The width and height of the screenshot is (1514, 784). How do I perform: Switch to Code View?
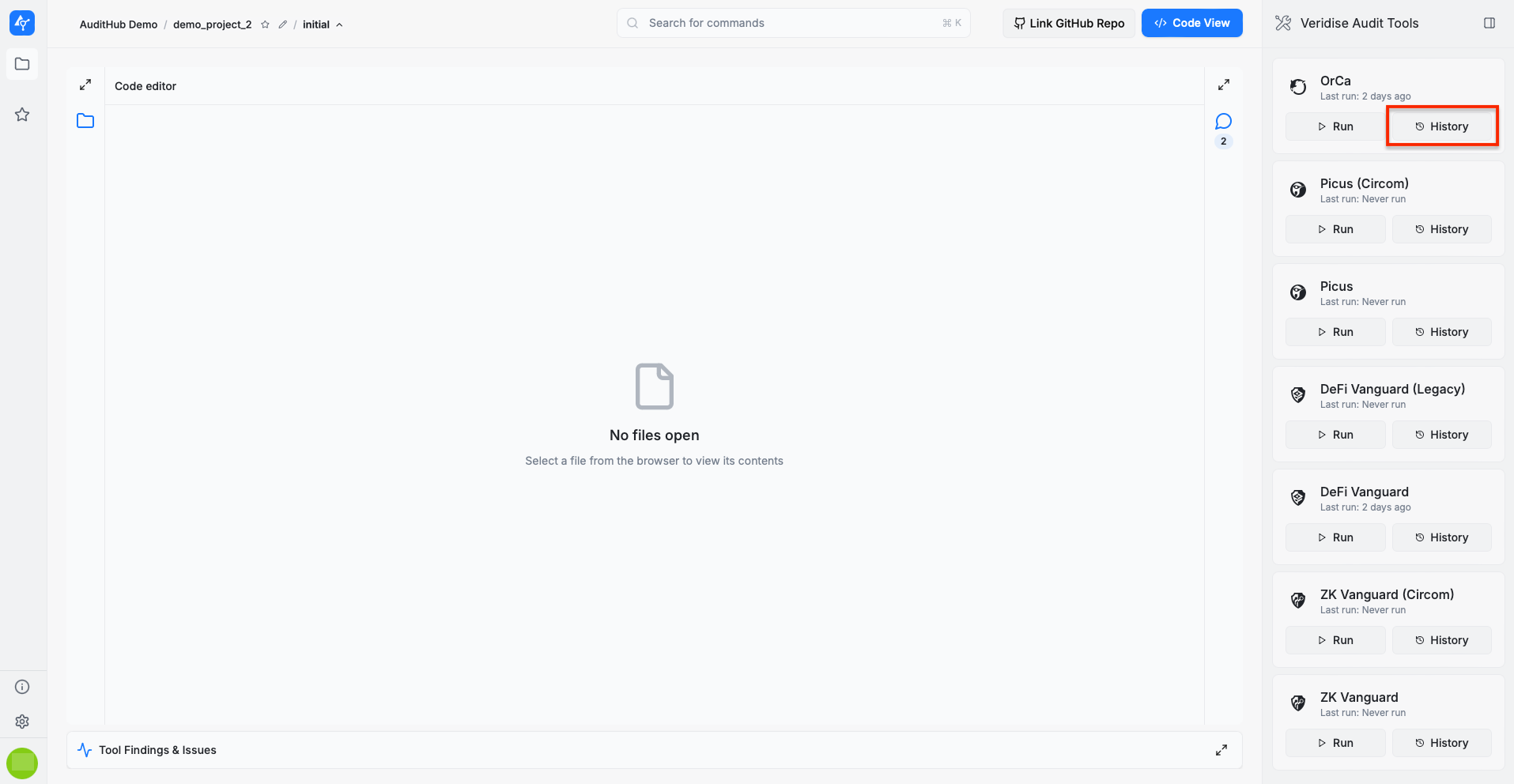click(x=1191, y=23)
